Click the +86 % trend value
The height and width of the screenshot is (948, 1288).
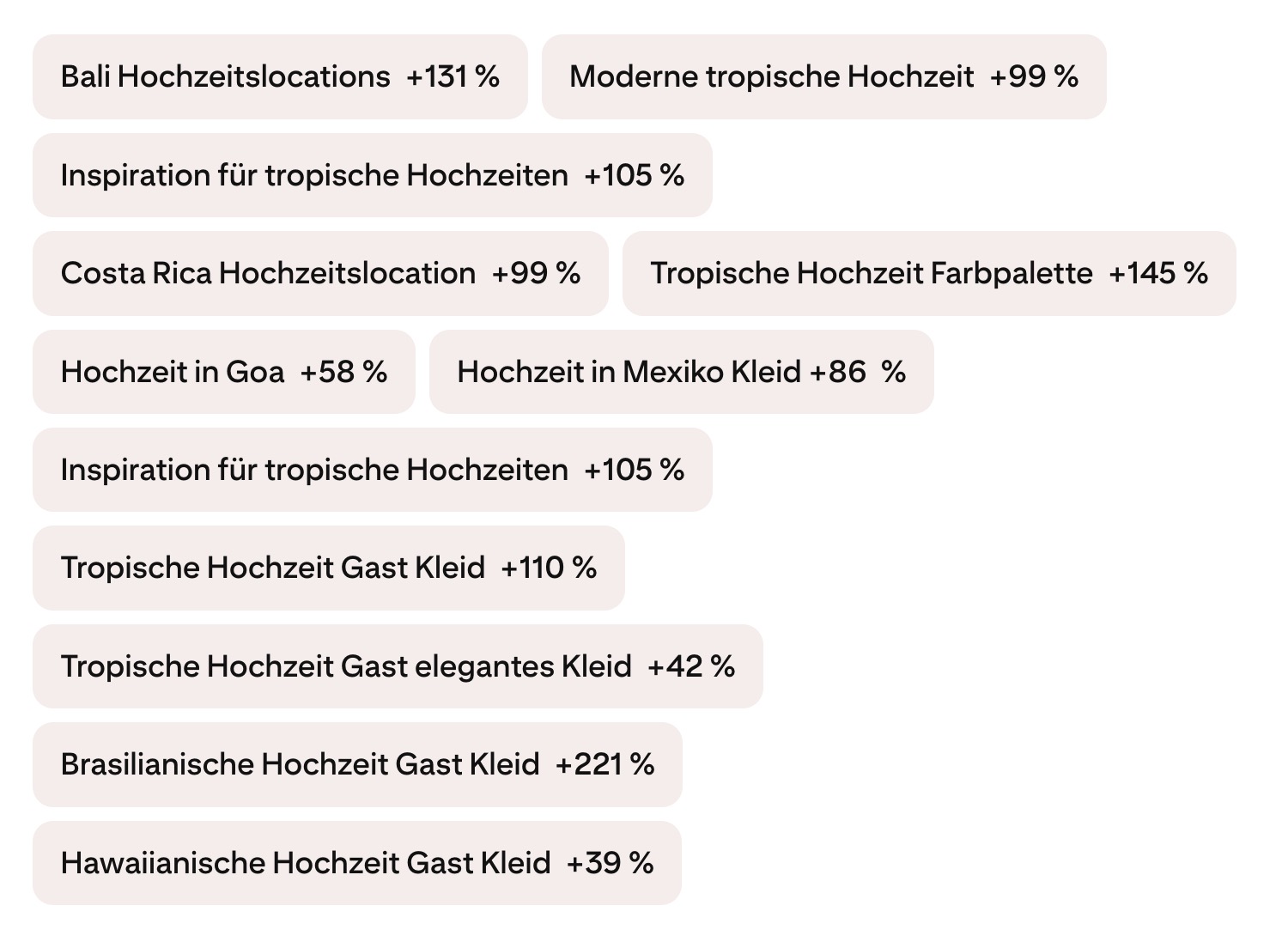(x=858, y=372)
